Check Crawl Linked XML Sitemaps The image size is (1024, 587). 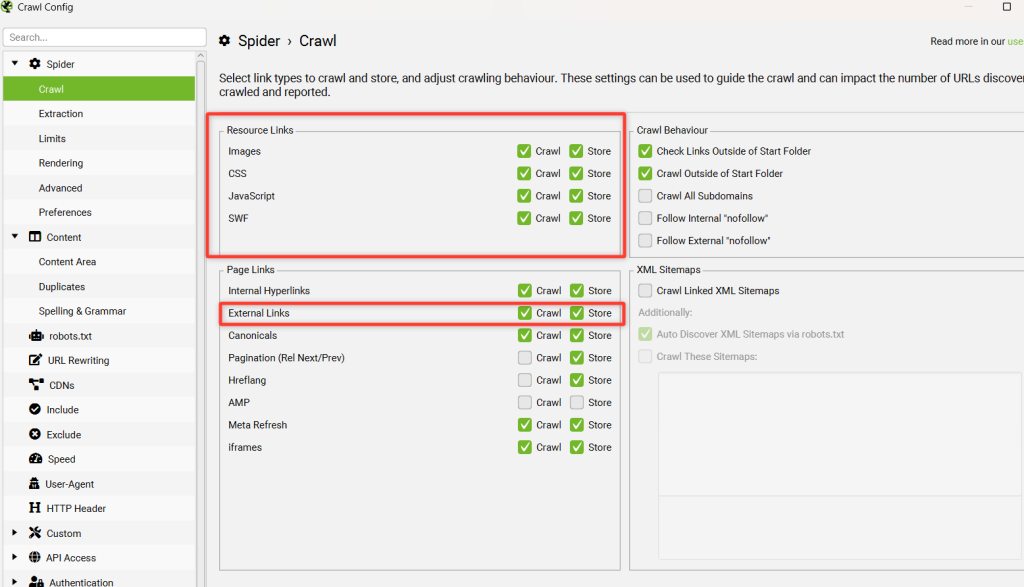point(645,290)
